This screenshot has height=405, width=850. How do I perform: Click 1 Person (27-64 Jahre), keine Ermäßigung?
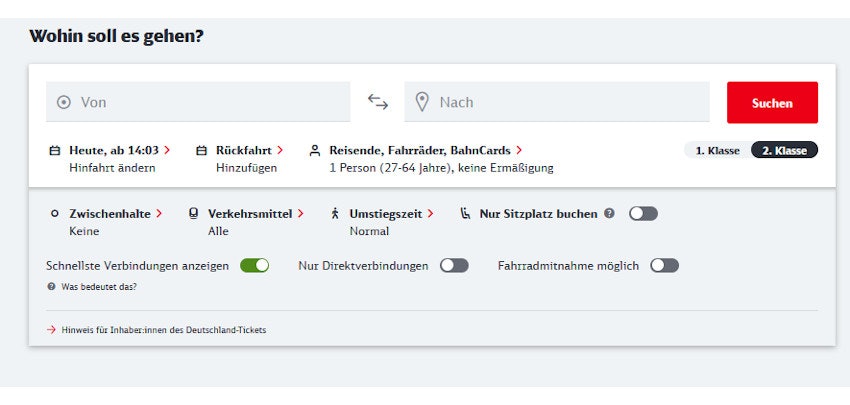(x=441, y=168)
